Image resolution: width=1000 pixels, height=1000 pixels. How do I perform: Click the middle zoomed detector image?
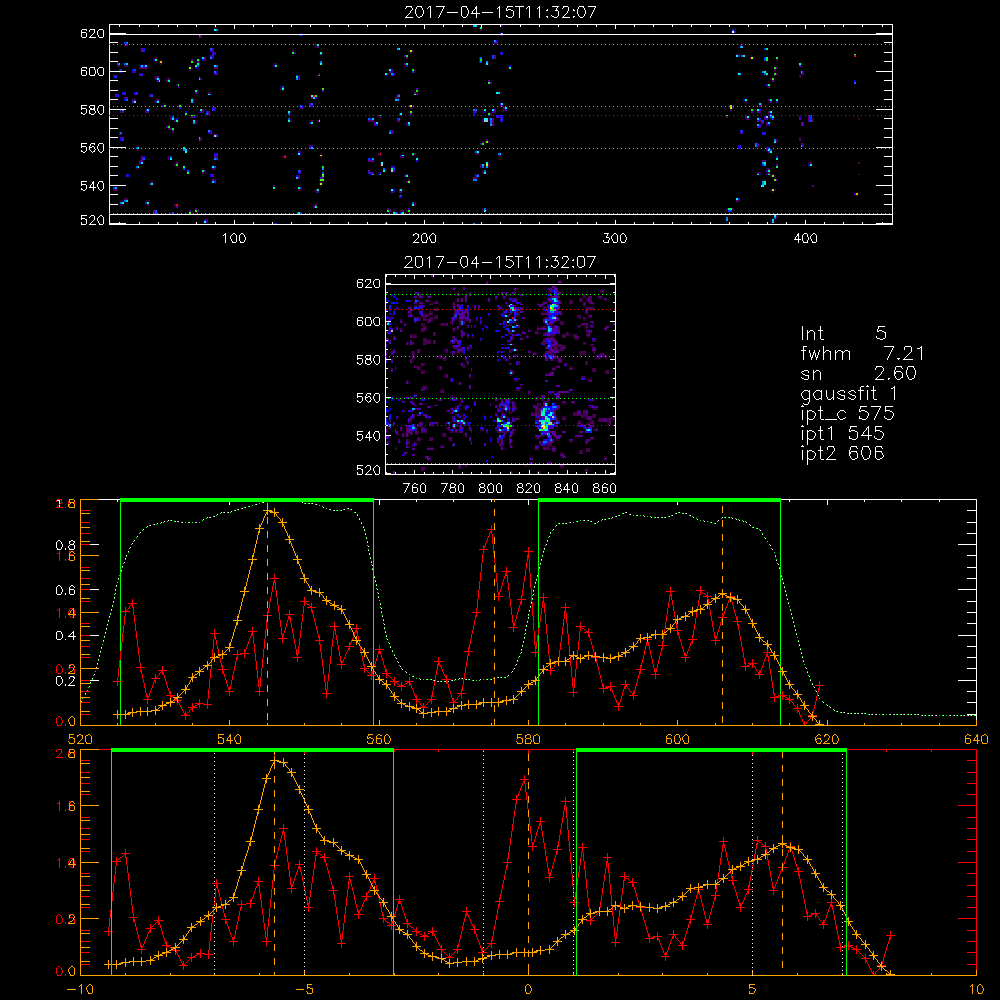pos(501,374)
